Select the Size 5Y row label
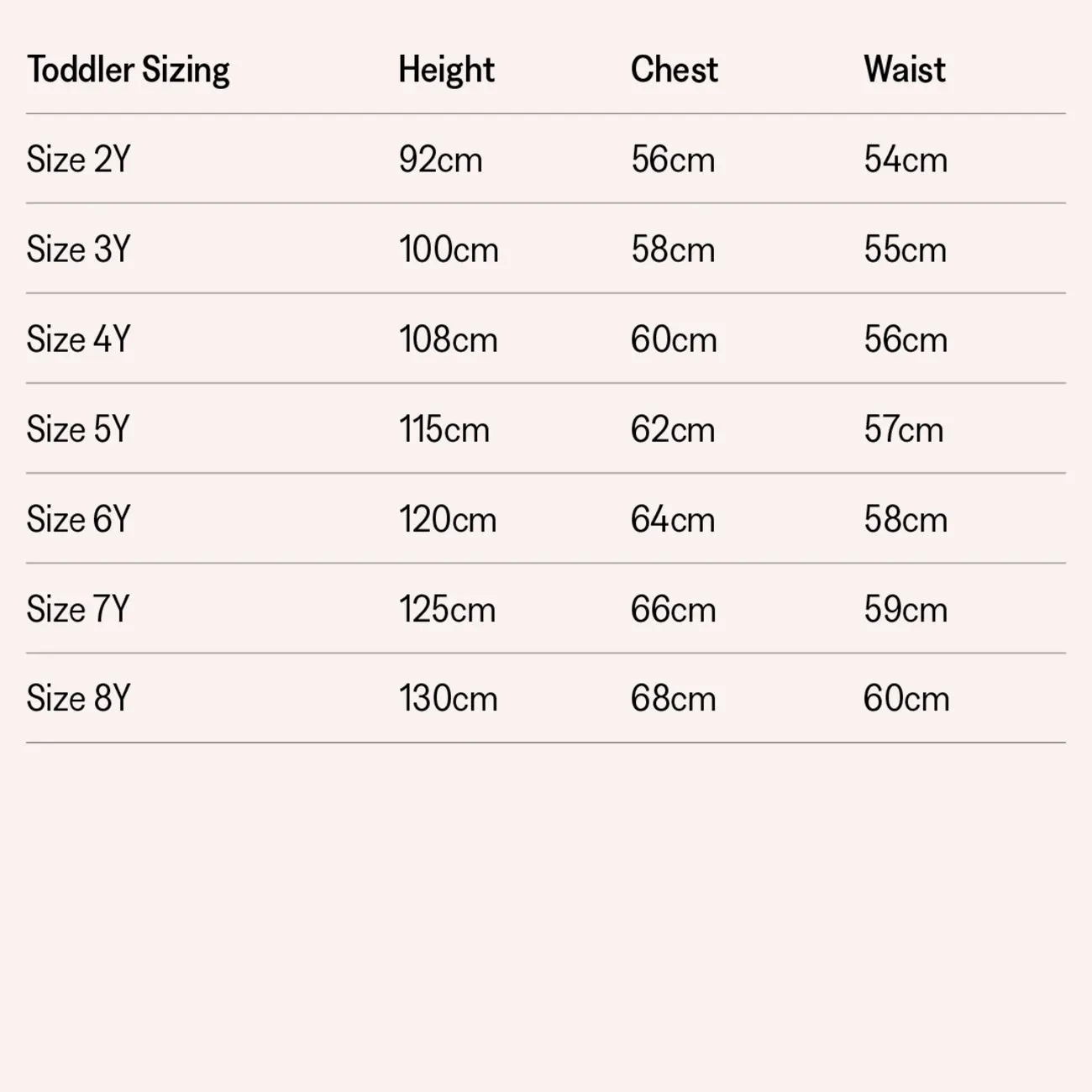 (x=78, y=429)
